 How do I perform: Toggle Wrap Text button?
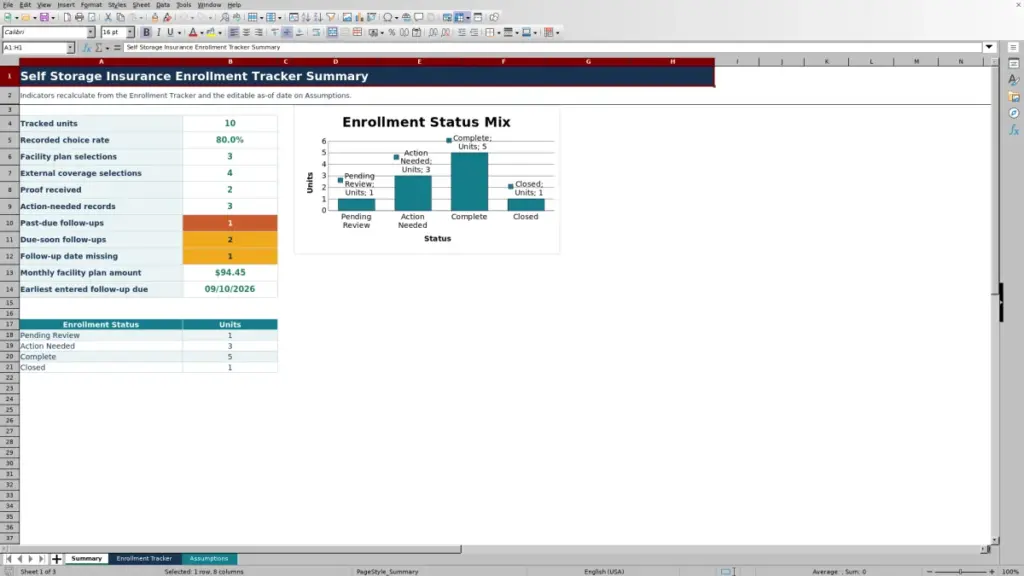pyautogui.click(x=316, y=33)
